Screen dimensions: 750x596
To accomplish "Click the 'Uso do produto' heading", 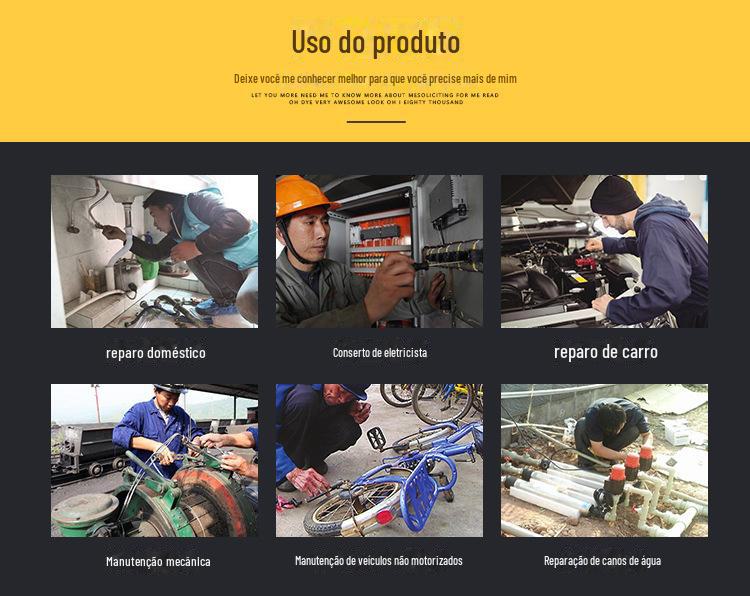I will tap(375, 42).
